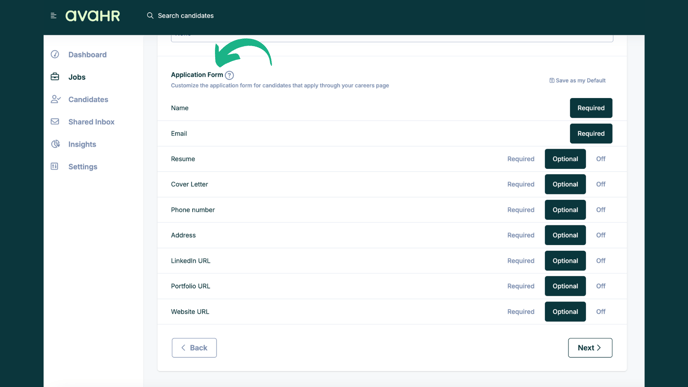Screen dimensions: 688x387
Task: Open Shared Inbox in the sidebar
Action: click(91, 122)
